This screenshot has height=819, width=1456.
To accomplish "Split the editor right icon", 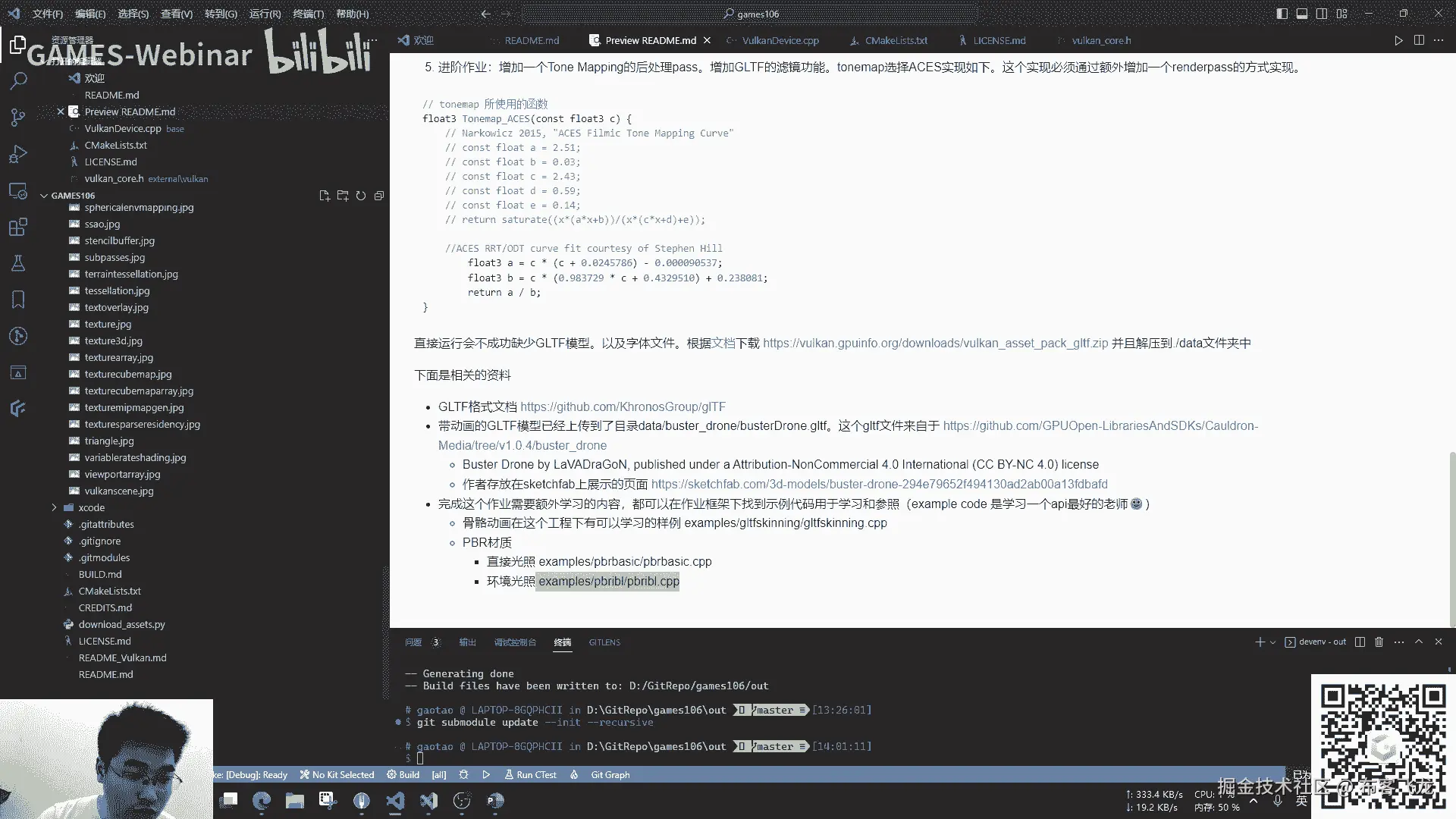I will pyautogui.click(x=1419, y=40).
